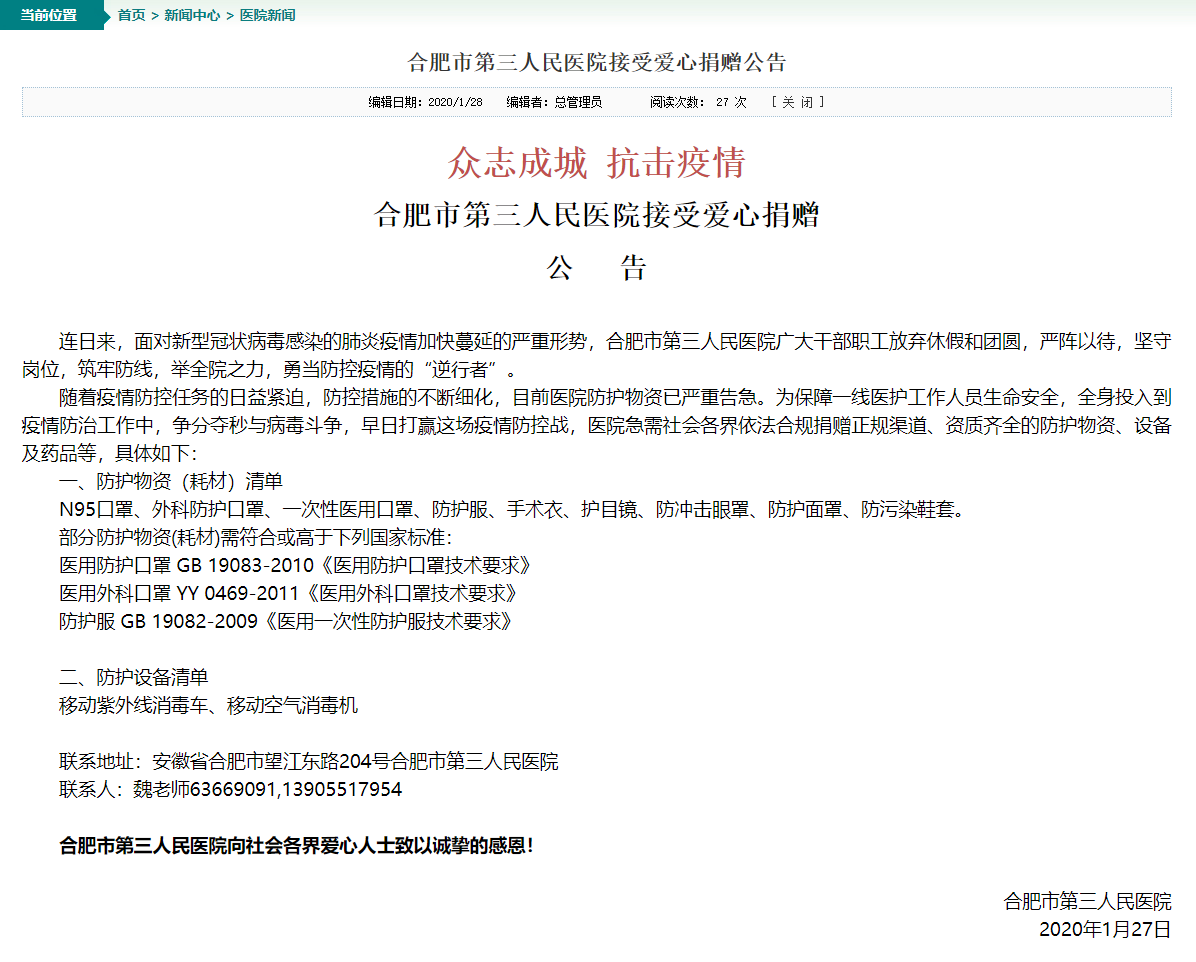Click the line starting with N95口罩
Screen dimensions: 1196x962
(x=512, y=510)
